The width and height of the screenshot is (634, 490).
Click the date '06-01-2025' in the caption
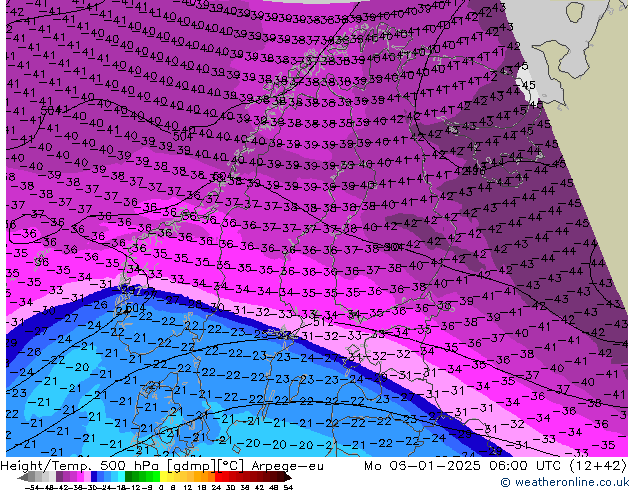(x=435, y=466)
